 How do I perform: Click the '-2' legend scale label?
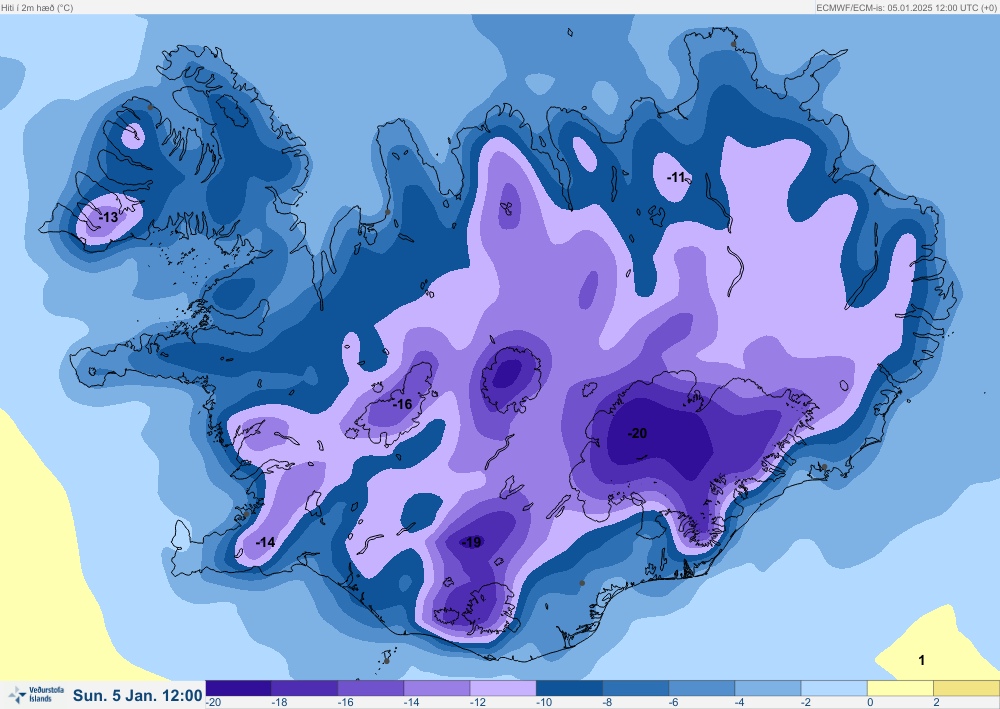pos(807,702)
